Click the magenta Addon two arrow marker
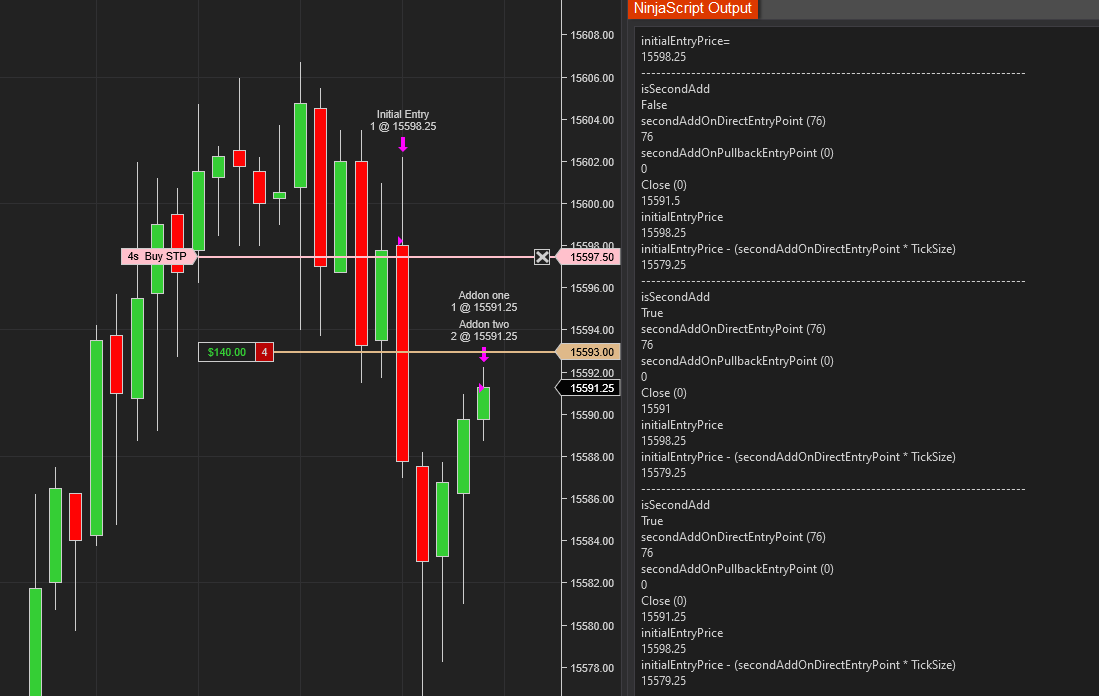This screenshot has height=696, width=1099. click(x=484, y=355)
